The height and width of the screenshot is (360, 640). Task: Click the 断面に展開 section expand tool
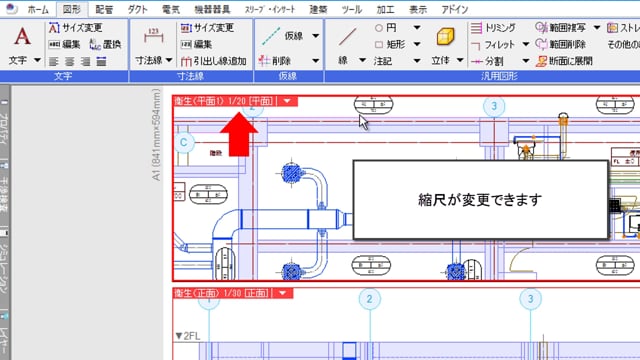tap(564, 61)
